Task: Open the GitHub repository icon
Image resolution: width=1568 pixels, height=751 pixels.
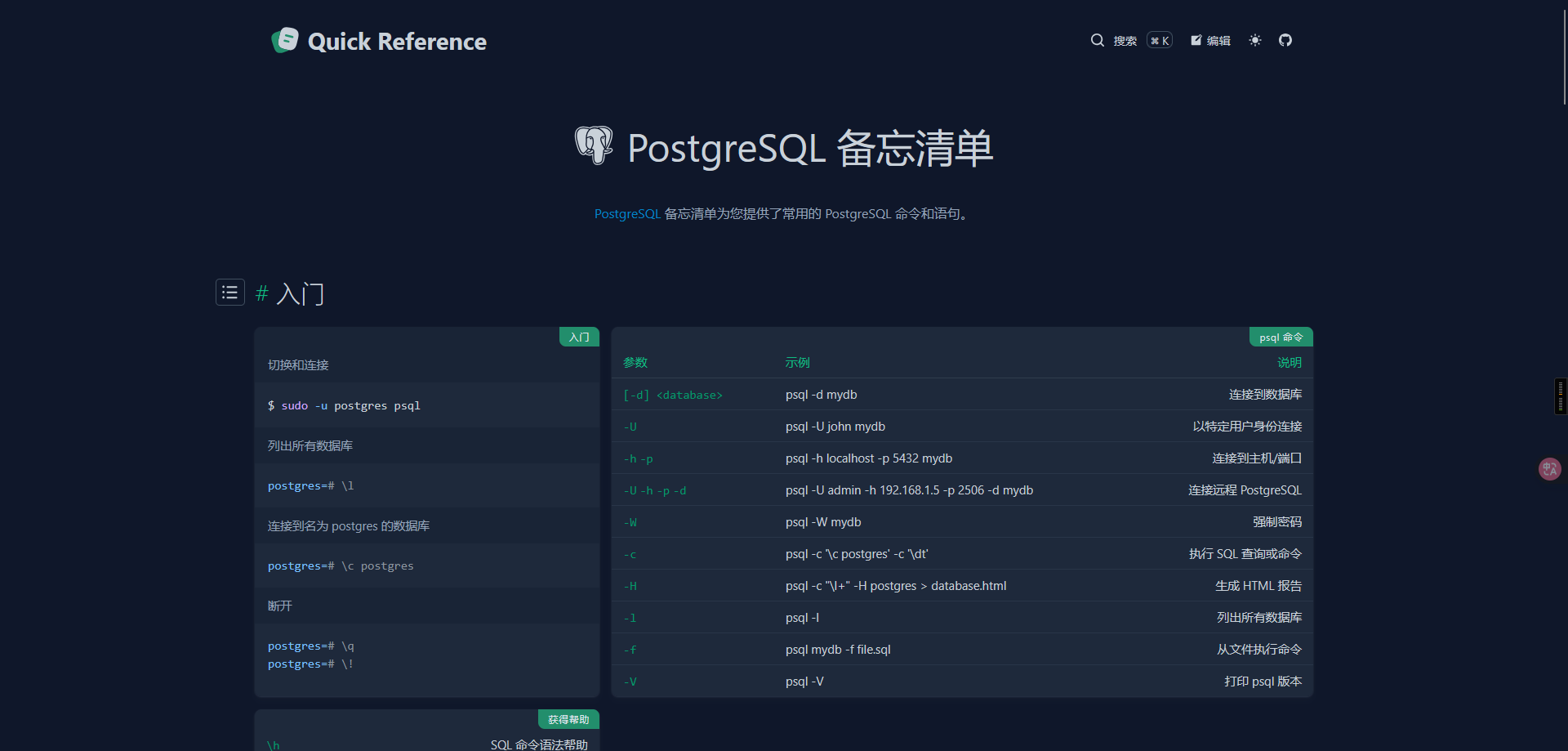Action: point(1285,40)
